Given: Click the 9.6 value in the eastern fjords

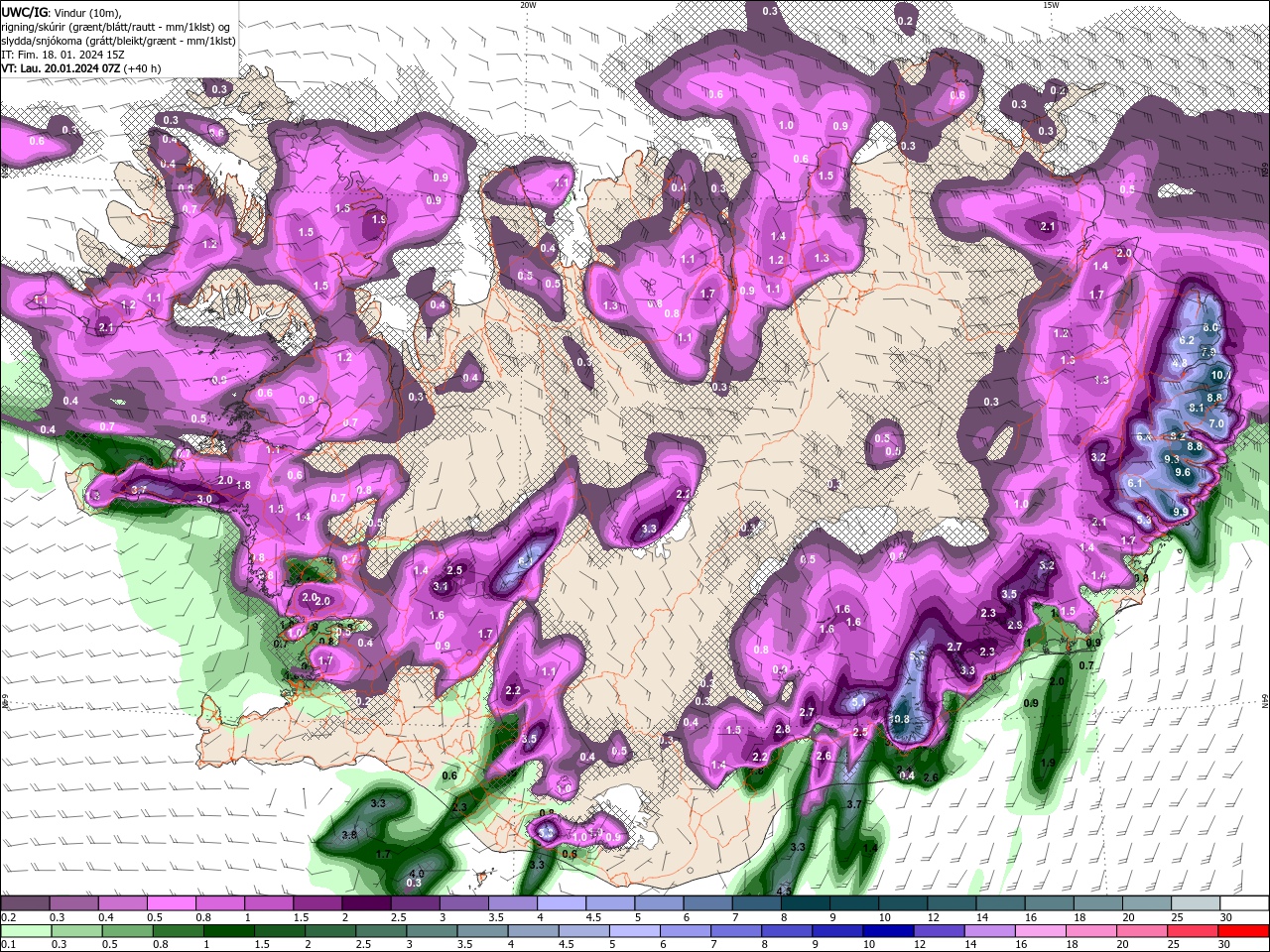Looking at the screenshot, I should (1183, 473).
